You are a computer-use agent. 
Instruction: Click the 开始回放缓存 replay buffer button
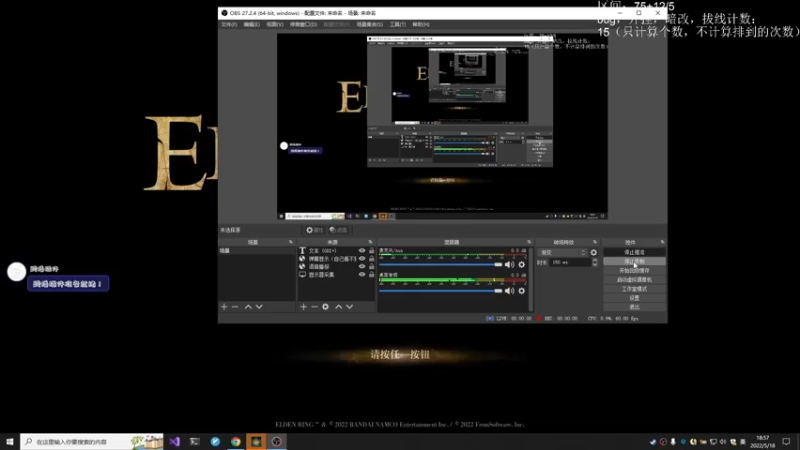click(x=634, y=270)
